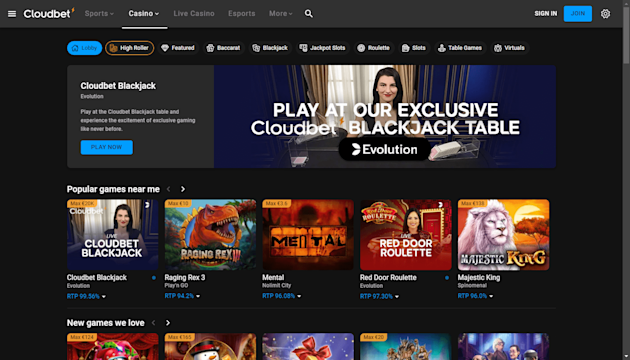Screen dimensions: 630x360
Task: Click the Popular games near me heading
Action: click(x=113, y=189)
